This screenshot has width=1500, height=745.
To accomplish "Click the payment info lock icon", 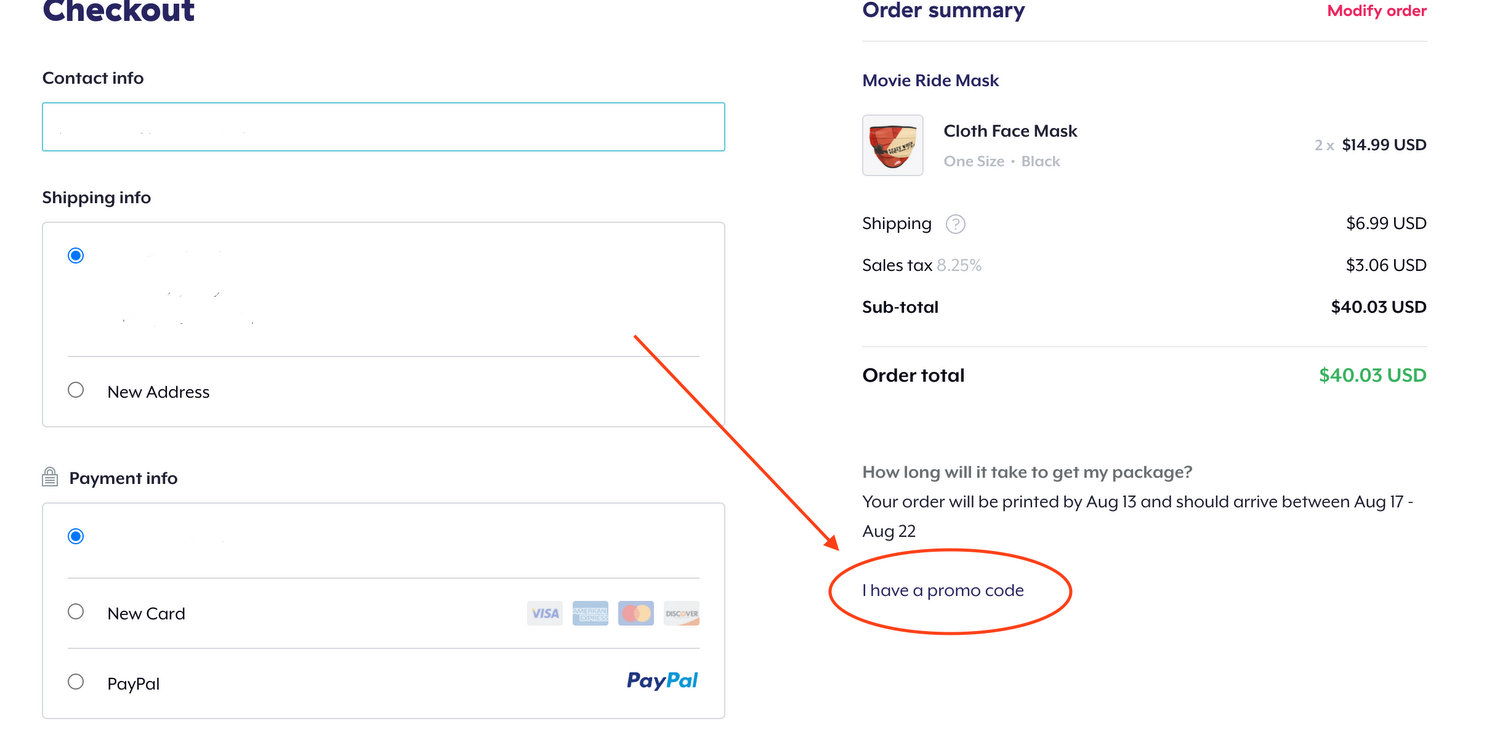I will 50,478.
